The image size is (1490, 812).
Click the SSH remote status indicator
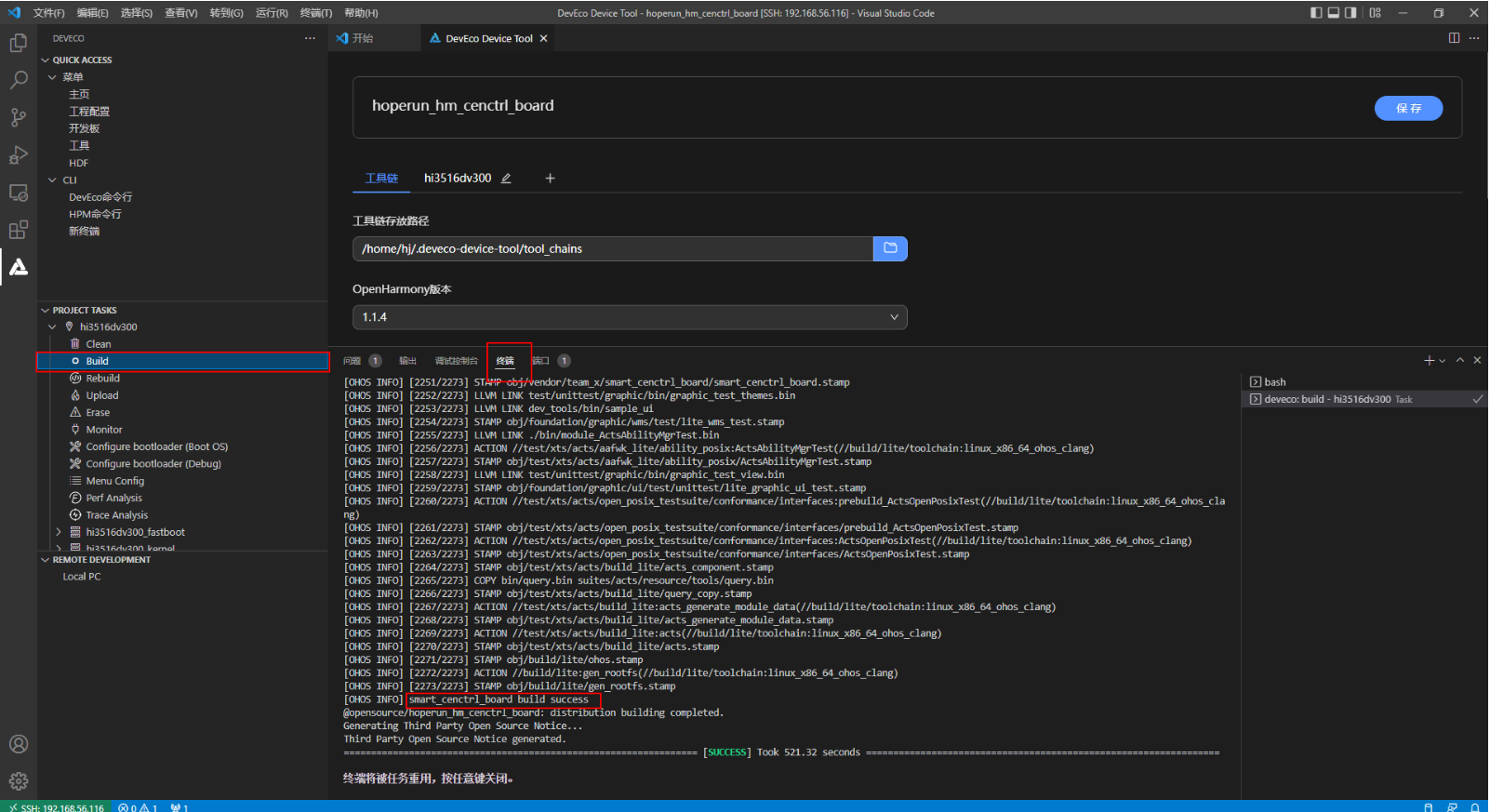coord(54,806)
